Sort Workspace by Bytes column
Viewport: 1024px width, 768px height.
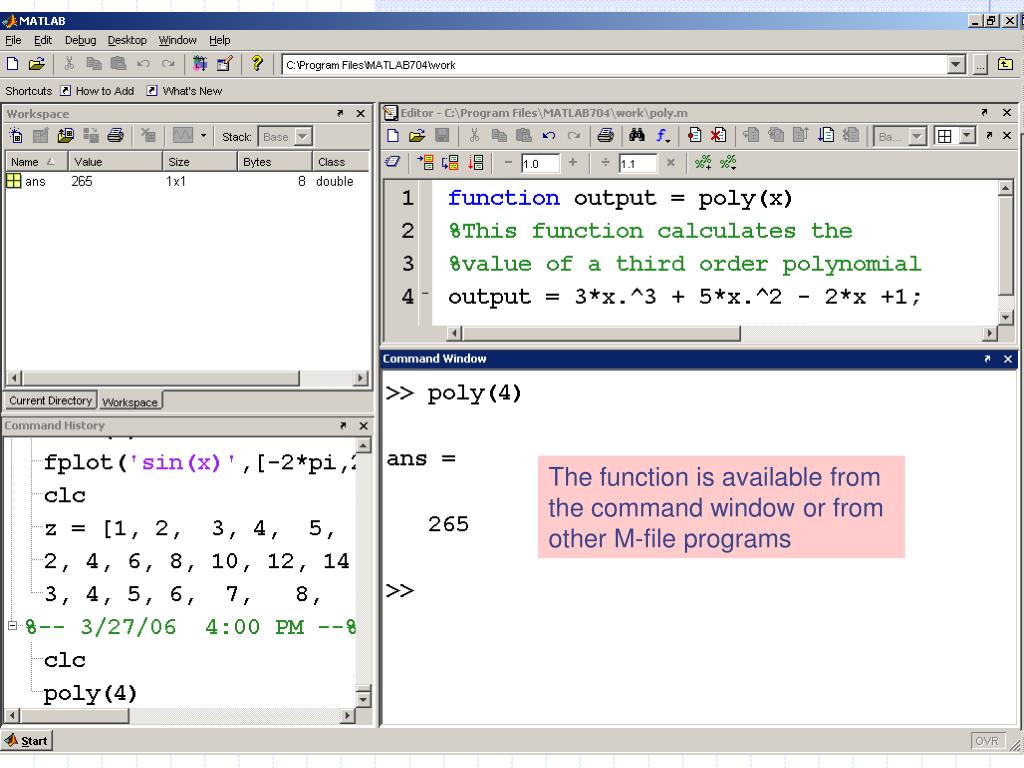(x=274, y=161)
